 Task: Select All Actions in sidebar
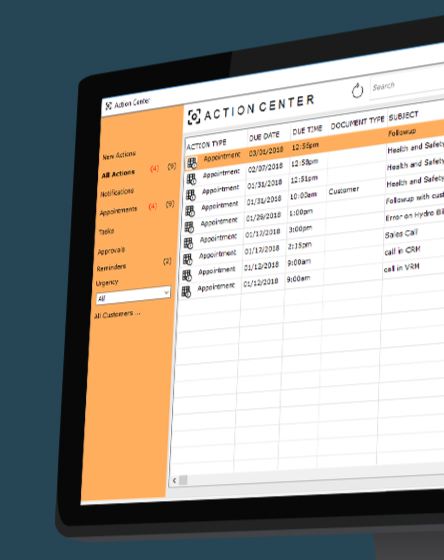pyautogui.click(x=118, y=174)
